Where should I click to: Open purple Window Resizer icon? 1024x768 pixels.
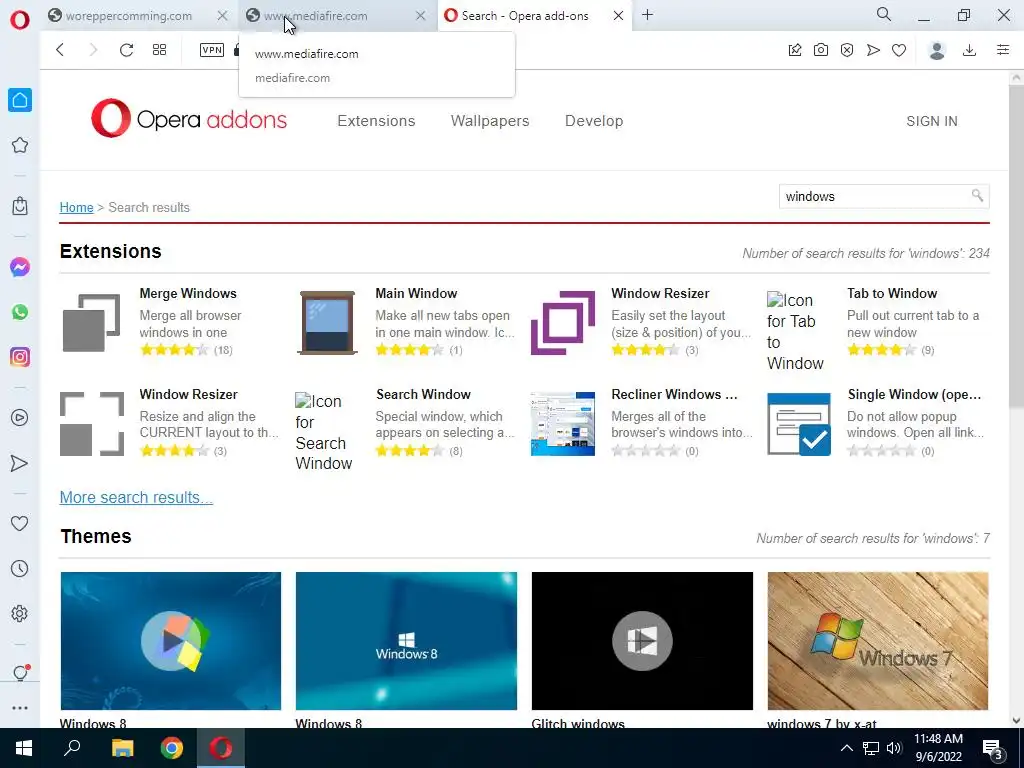point(563,323)
